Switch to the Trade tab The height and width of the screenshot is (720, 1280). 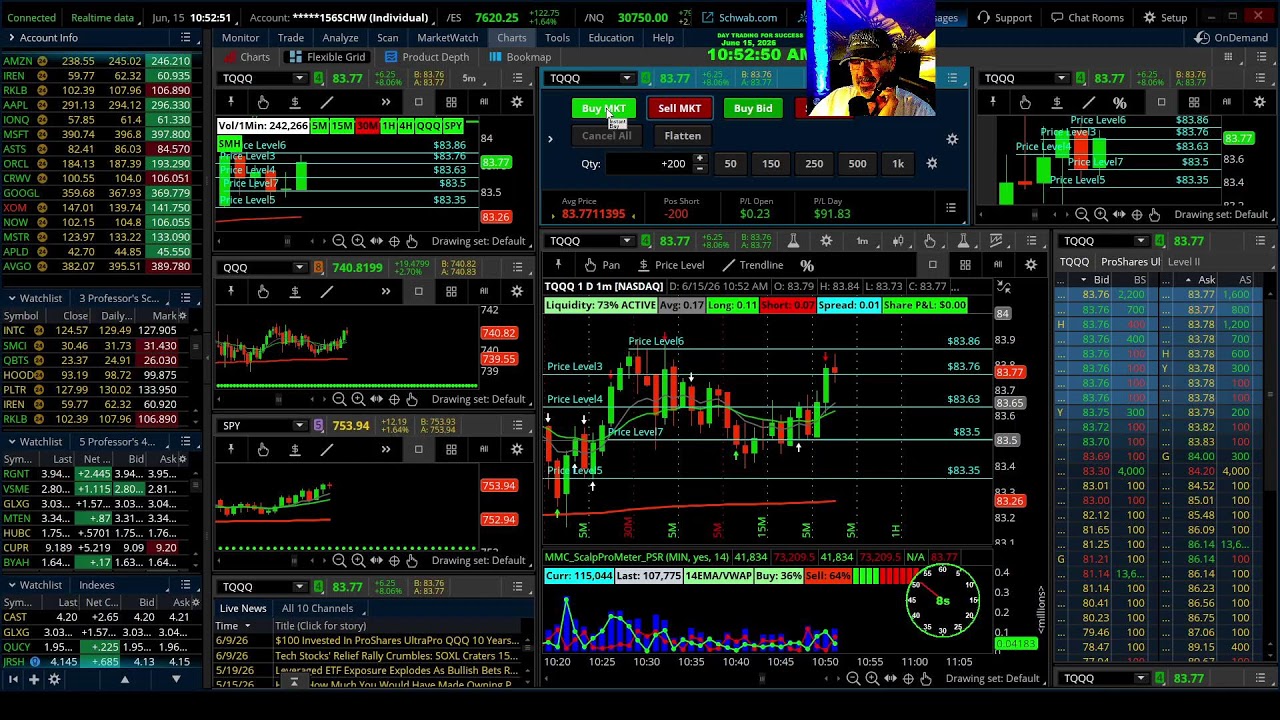click(x=291, y=38)
